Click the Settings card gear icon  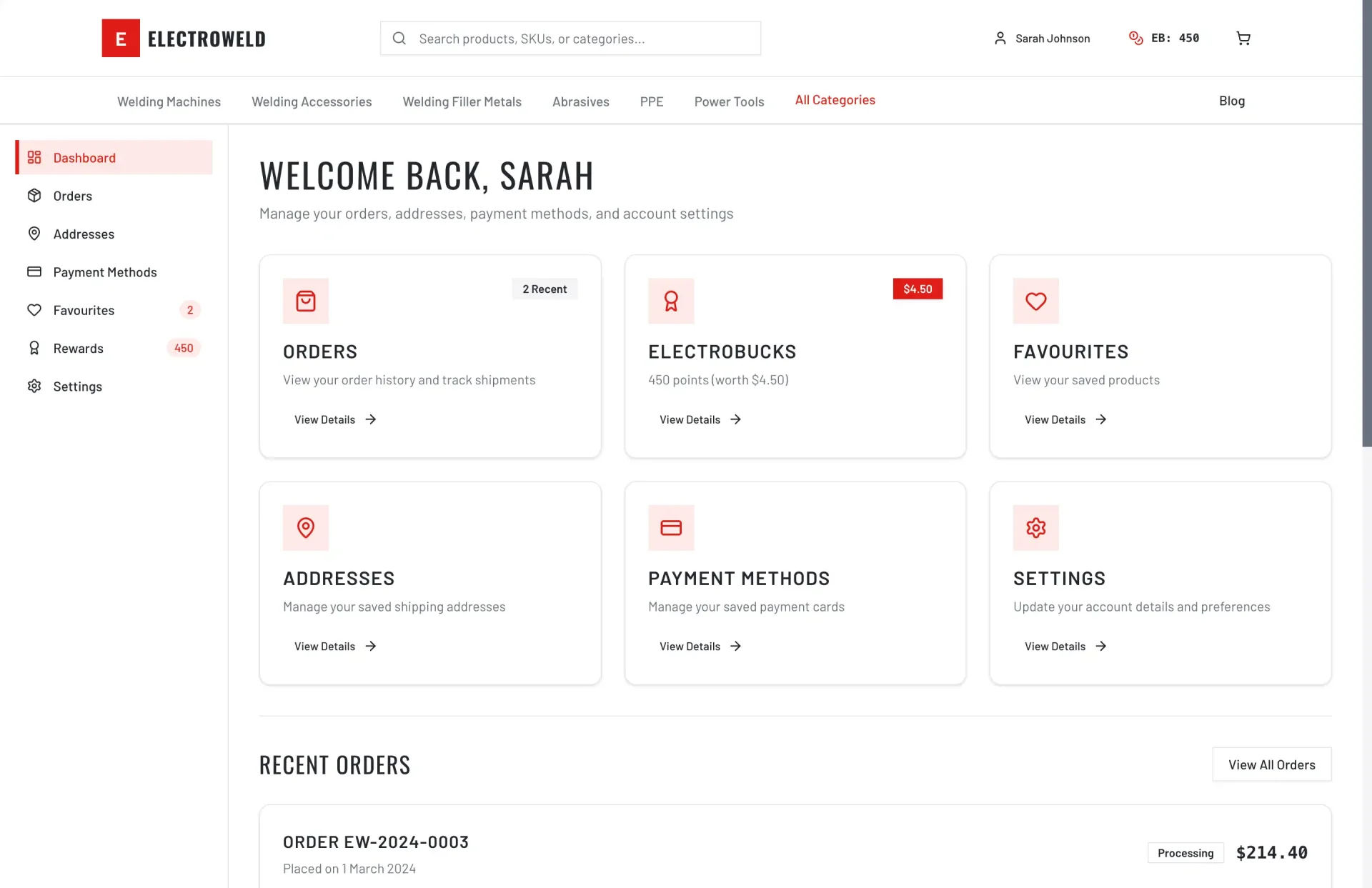pos(1035,527)
